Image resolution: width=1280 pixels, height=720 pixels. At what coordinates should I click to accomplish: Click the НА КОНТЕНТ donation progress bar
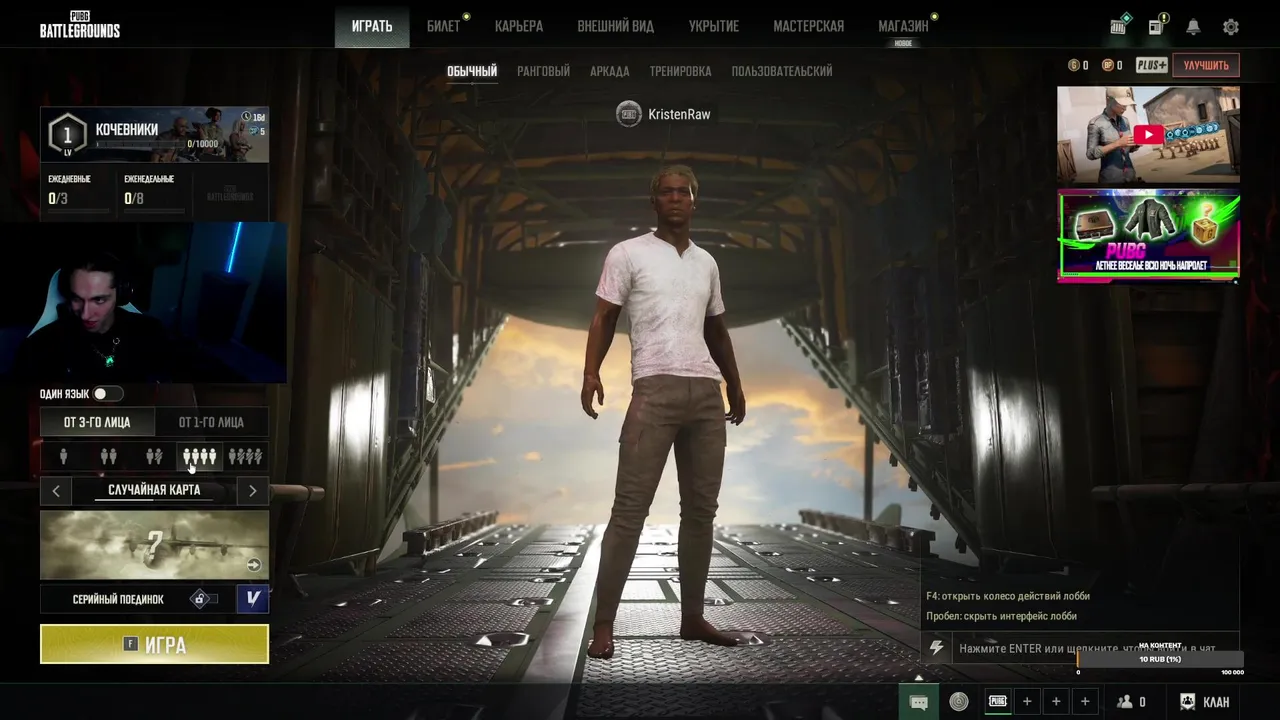click(1160, 659)
